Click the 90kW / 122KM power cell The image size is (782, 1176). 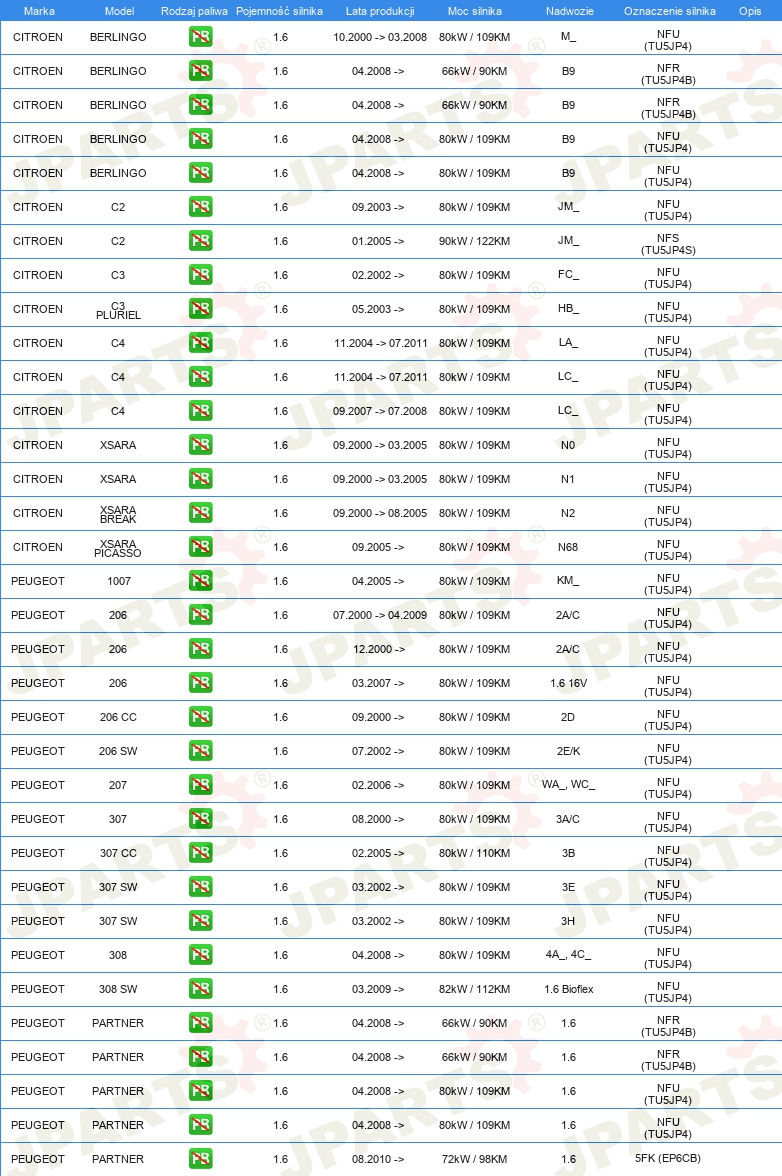475,241
